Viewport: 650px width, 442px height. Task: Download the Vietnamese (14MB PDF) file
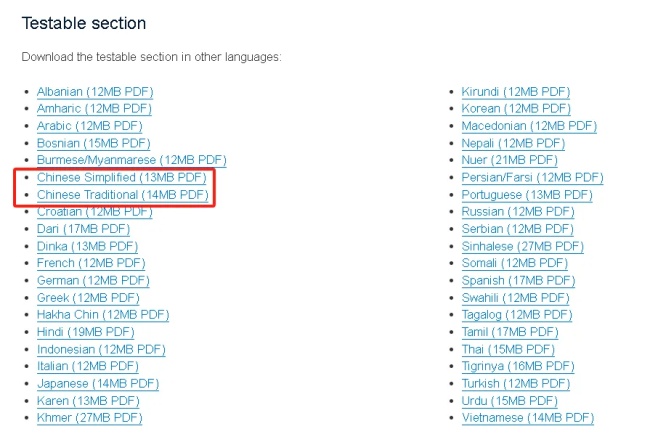pyautogui.click(x=528, y=418)
